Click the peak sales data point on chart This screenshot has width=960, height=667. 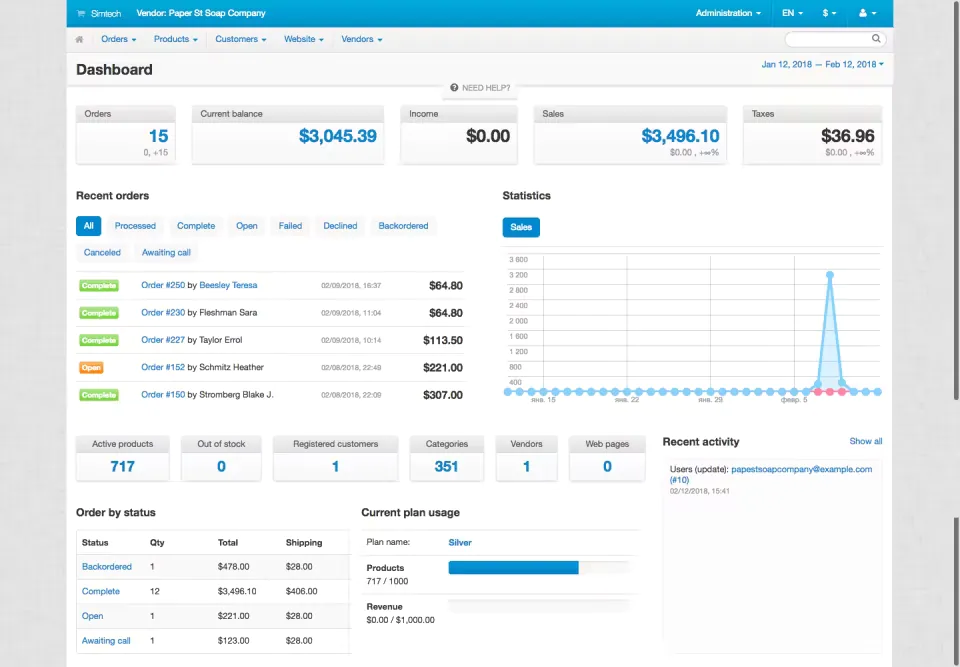[829, 274]
